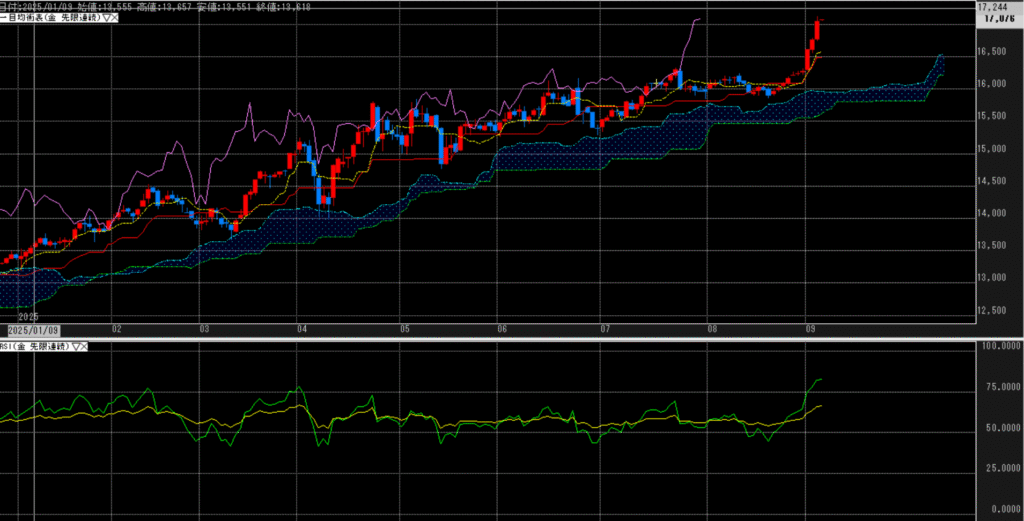Open the Ichimoku chart settings triangle dropdown

tap(105, 19)
